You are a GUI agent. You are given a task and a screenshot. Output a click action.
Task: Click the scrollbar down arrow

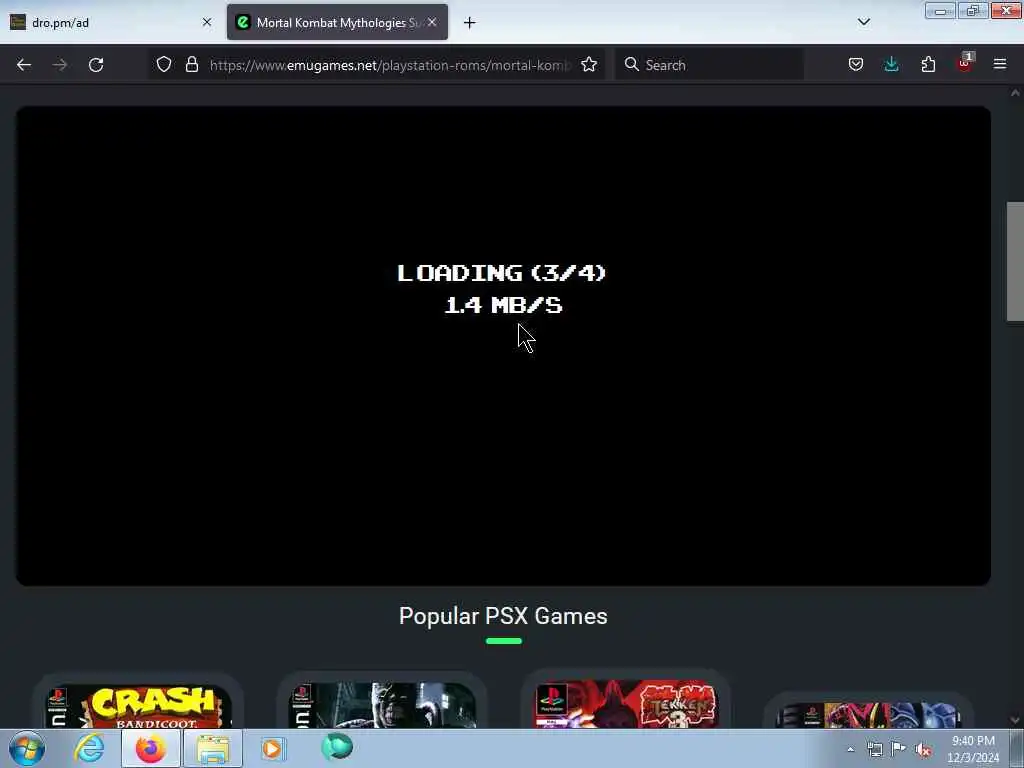pyautogui.click(x=1015, y=720)
